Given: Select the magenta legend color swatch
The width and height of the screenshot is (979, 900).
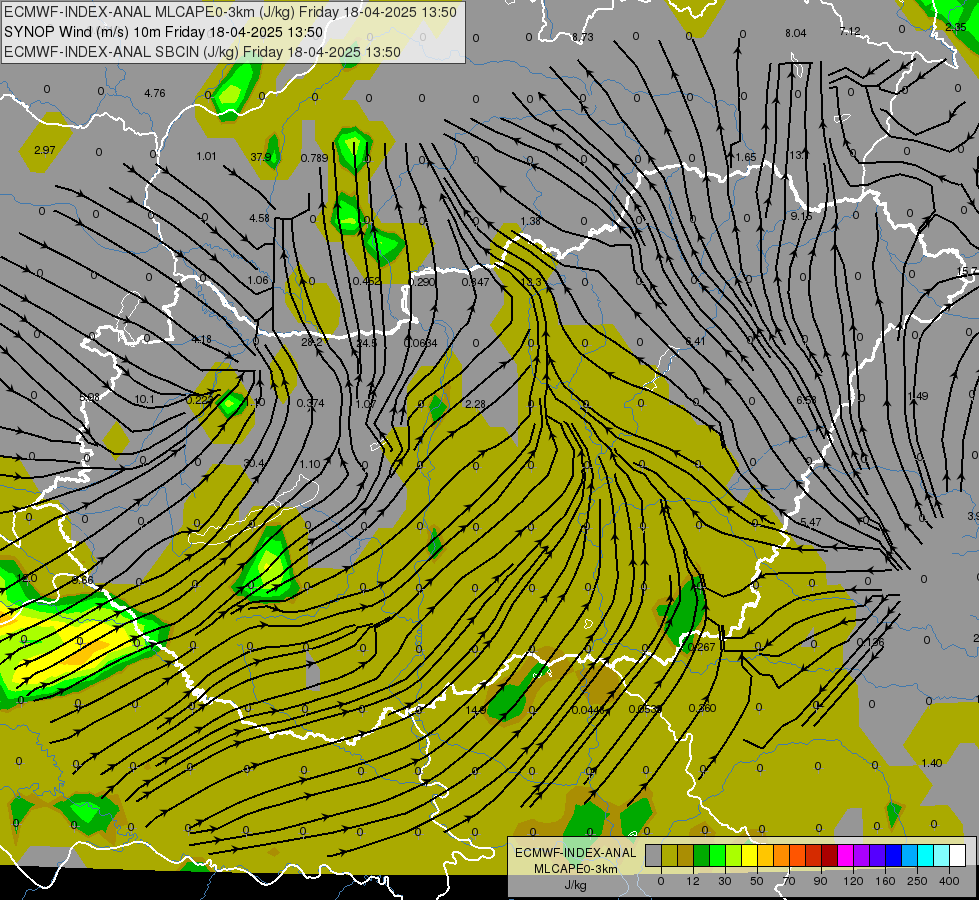Looking at the screenshot, I should click(x=845, y=855).
